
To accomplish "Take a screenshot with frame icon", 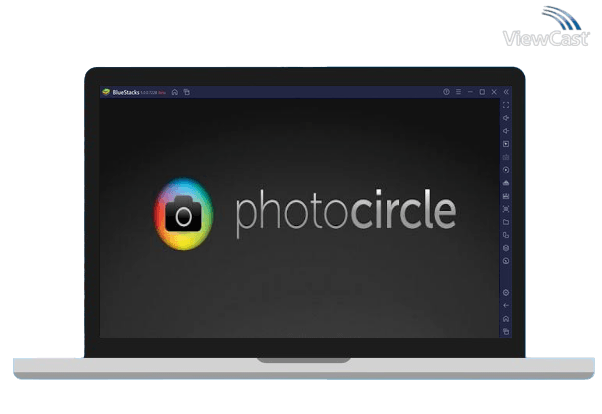I will click(506, 209).
